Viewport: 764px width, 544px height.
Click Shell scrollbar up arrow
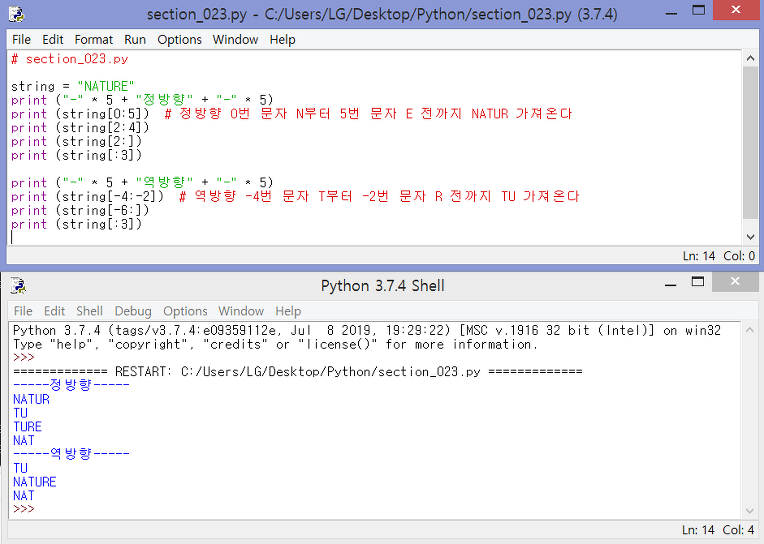pyautogui.click(x=749, y=330)
